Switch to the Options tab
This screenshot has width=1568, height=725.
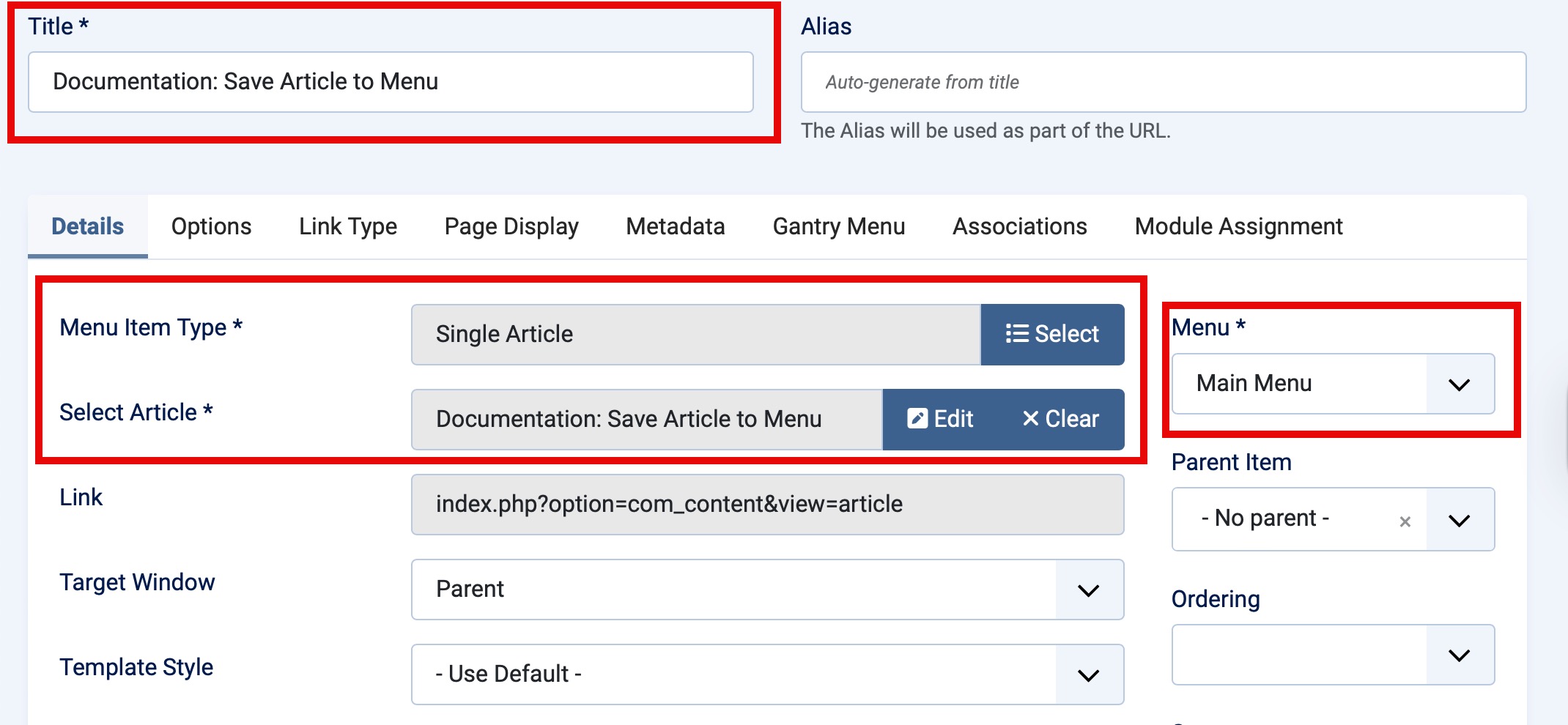point(210,226)
